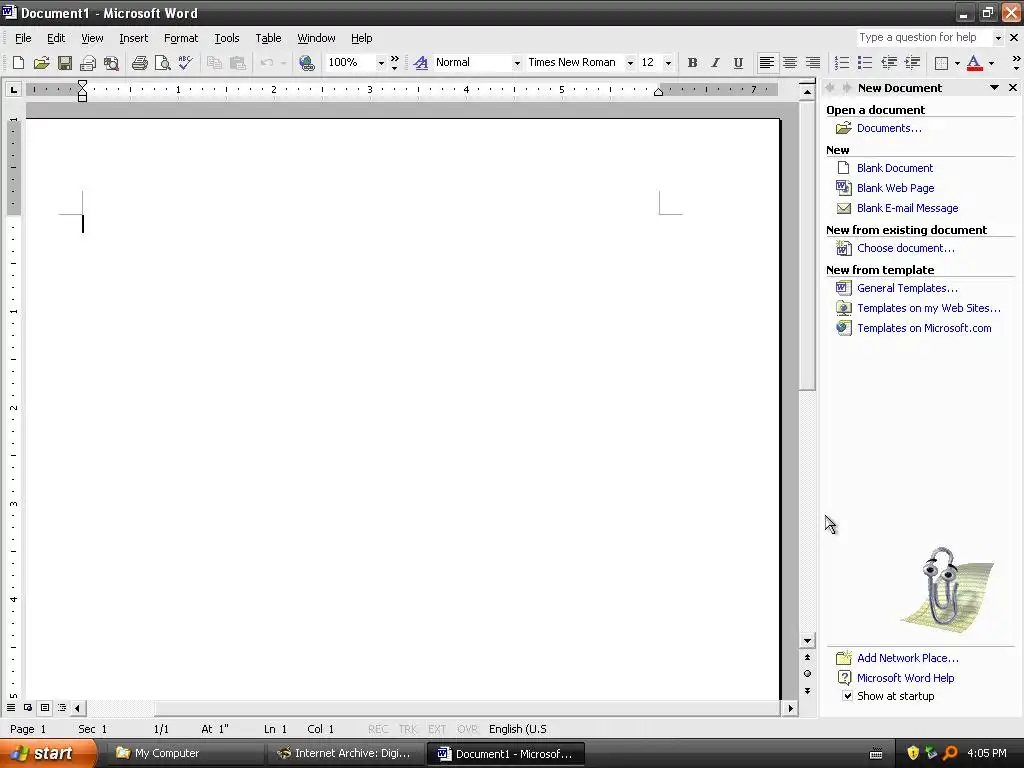Click Templates on Microsoft.com link
The image size is (1024, 768).
tap(924, 328)
